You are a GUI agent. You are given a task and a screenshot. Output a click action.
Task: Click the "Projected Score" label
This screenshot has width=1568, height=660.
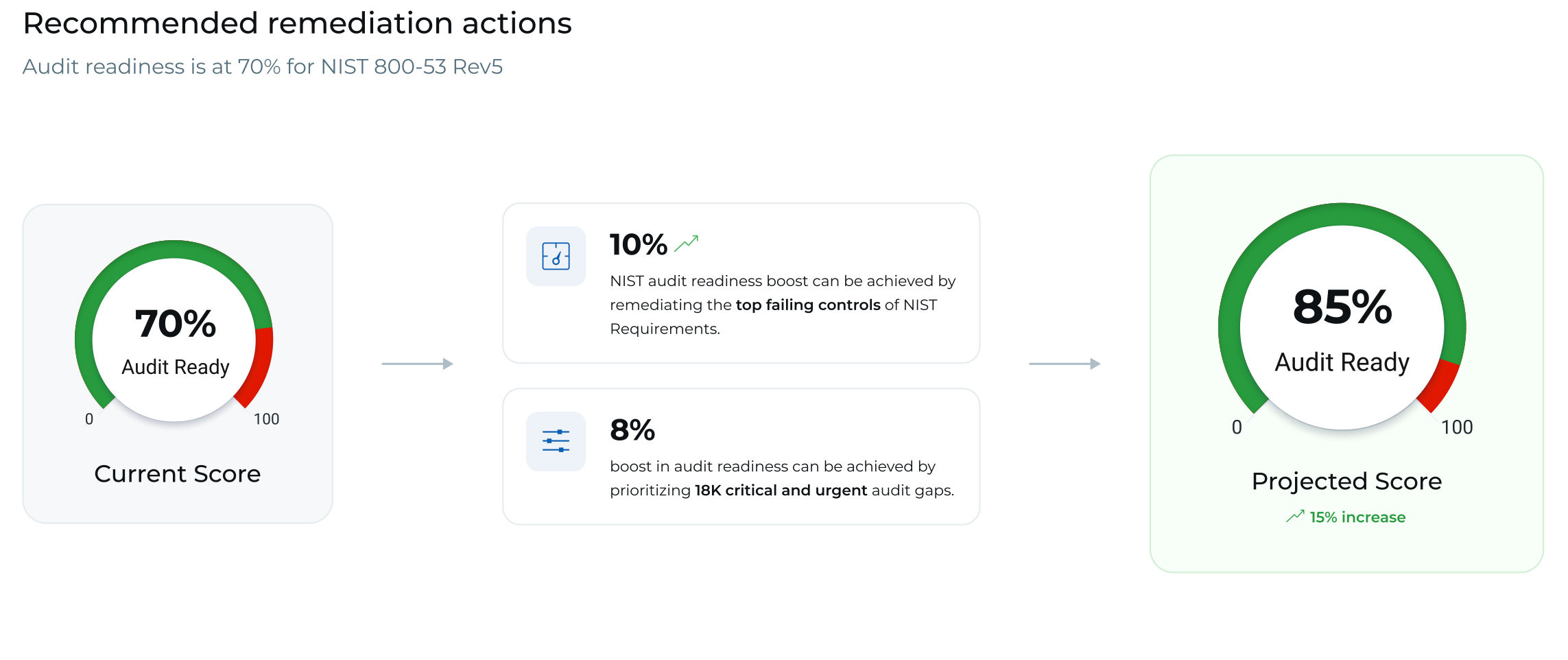(x=1346, y=481)
